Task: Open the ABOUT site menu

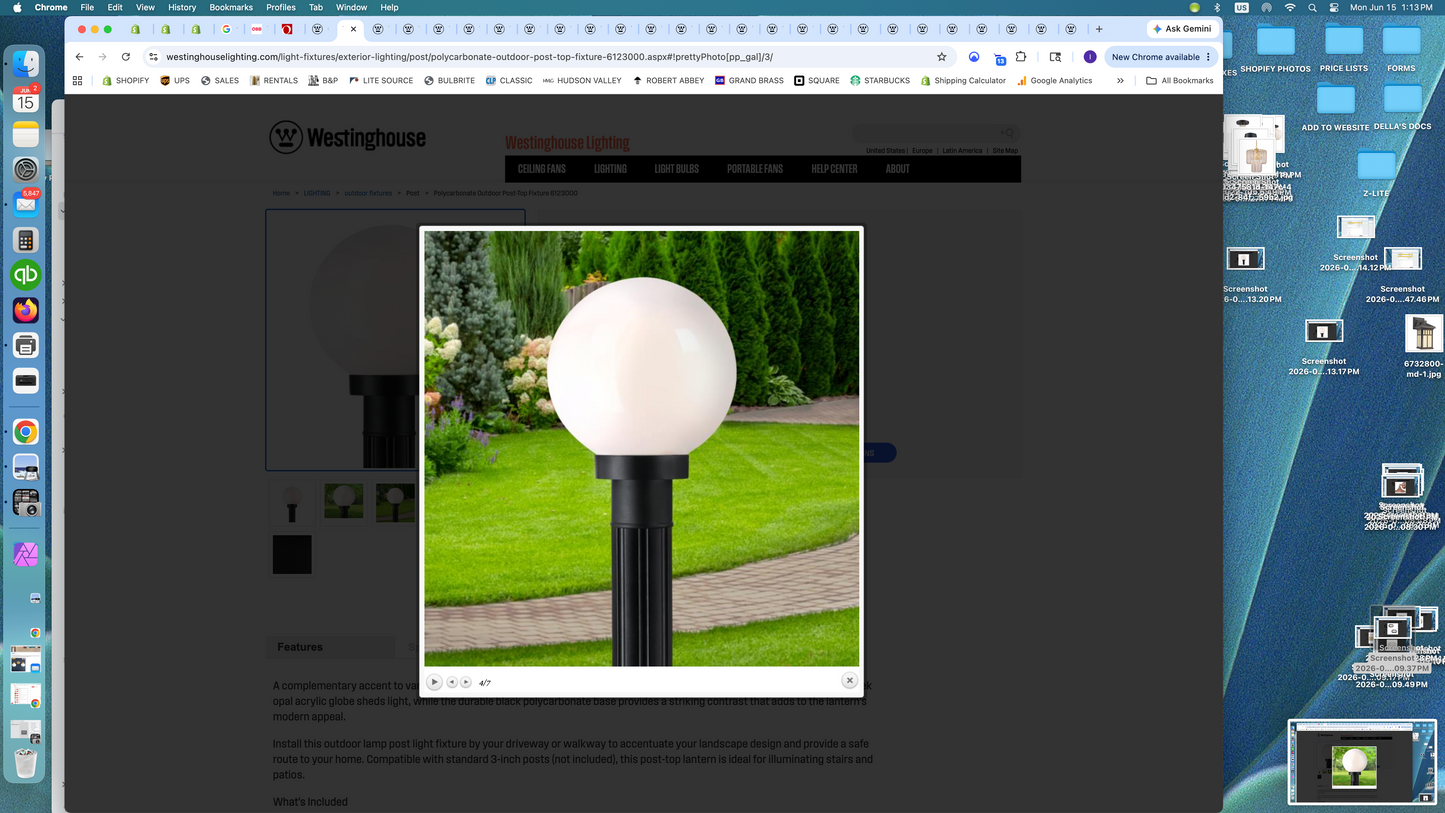Action: point(897,169)
